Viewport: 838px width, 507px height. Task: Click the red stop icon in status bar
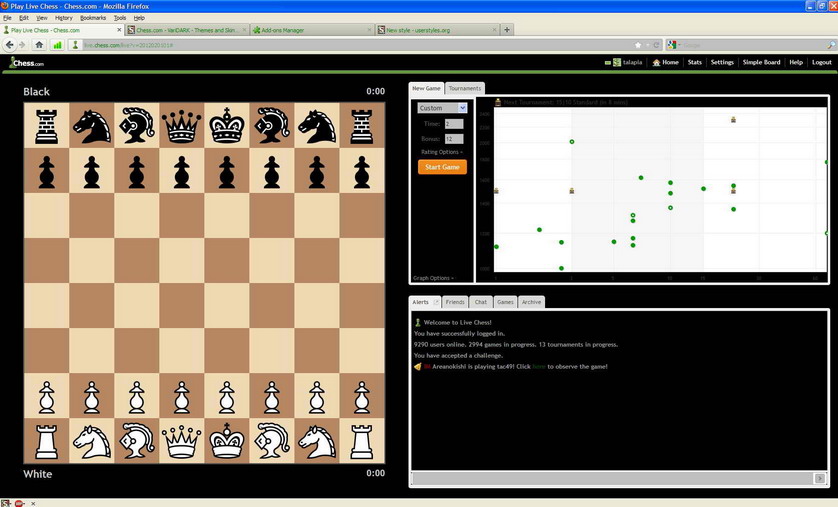(19, 503)
